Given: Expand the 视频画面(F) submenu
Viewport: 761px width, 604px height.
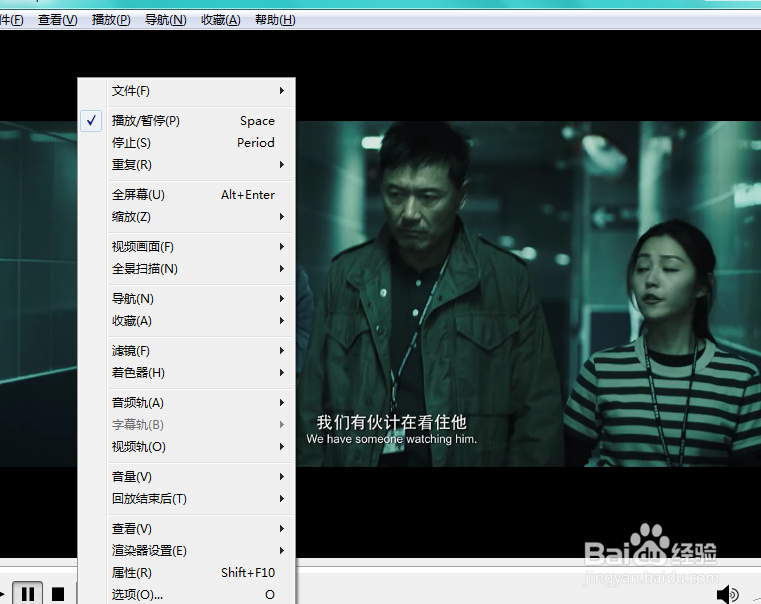Looking at the screenshot, I should coord(186,246).
